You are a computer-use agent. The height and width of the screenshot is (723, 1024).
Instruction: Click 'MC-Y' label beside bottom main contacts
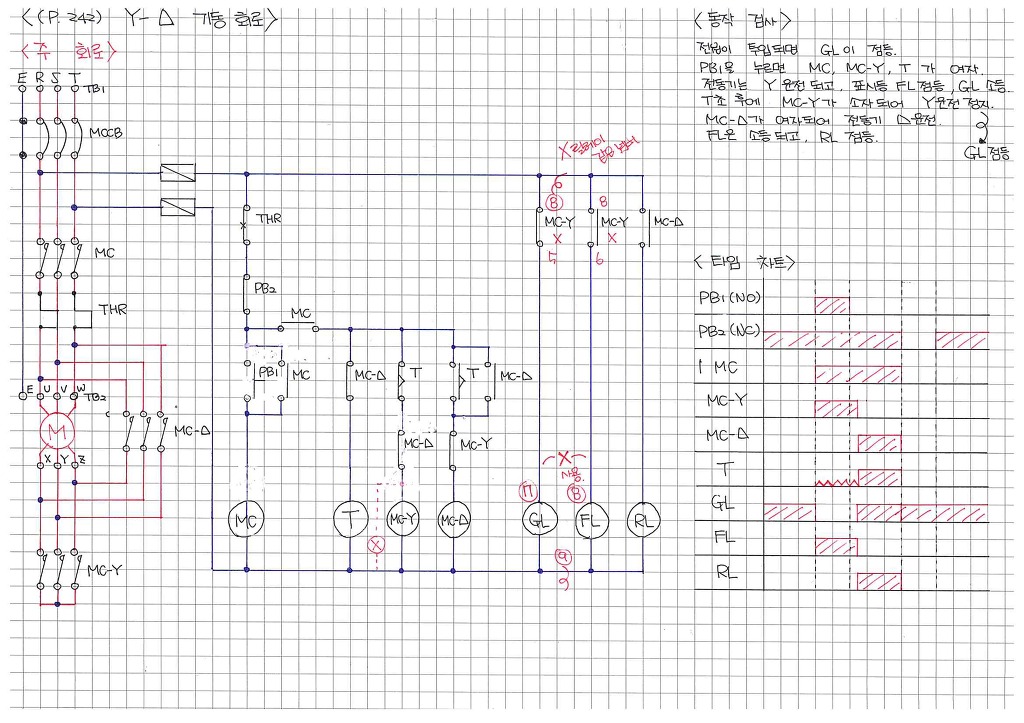click(x=104, y=570)
